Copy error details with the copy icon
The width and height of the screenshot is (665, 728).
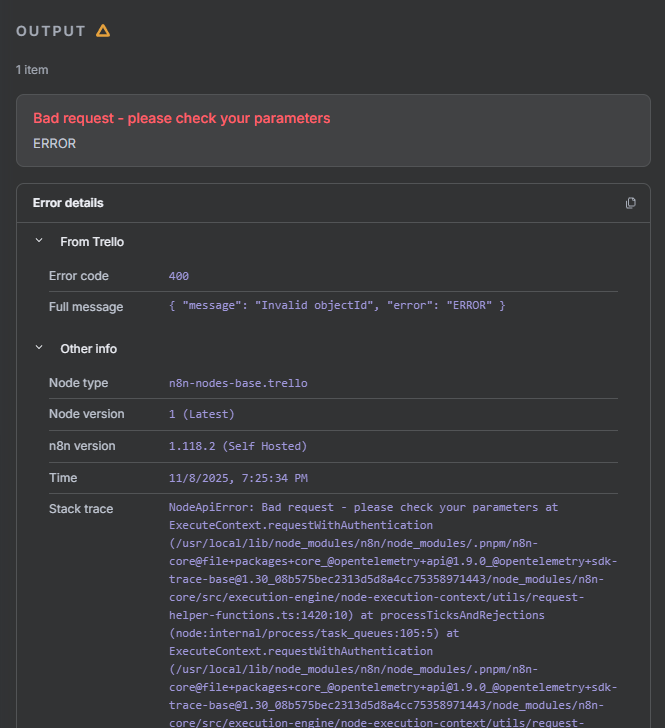click(x=630, y=203)
